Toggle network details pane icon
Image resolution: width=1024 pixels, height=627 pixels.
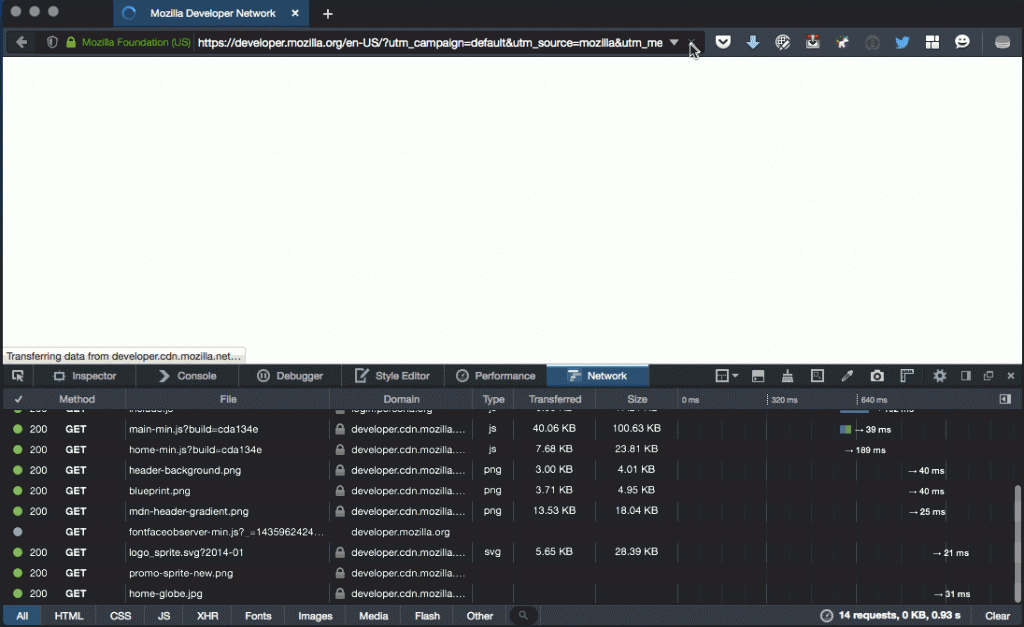click(1005, 399)
